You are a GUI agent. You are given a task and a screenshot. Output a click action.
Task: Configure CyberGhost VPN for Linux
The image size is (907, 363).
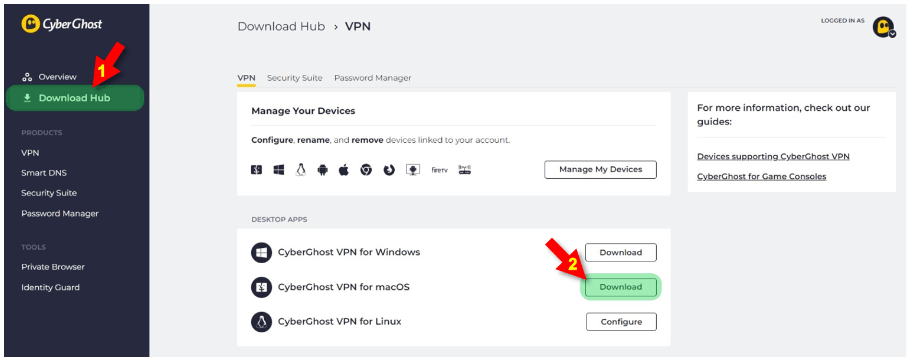click(x=621, y=322)
